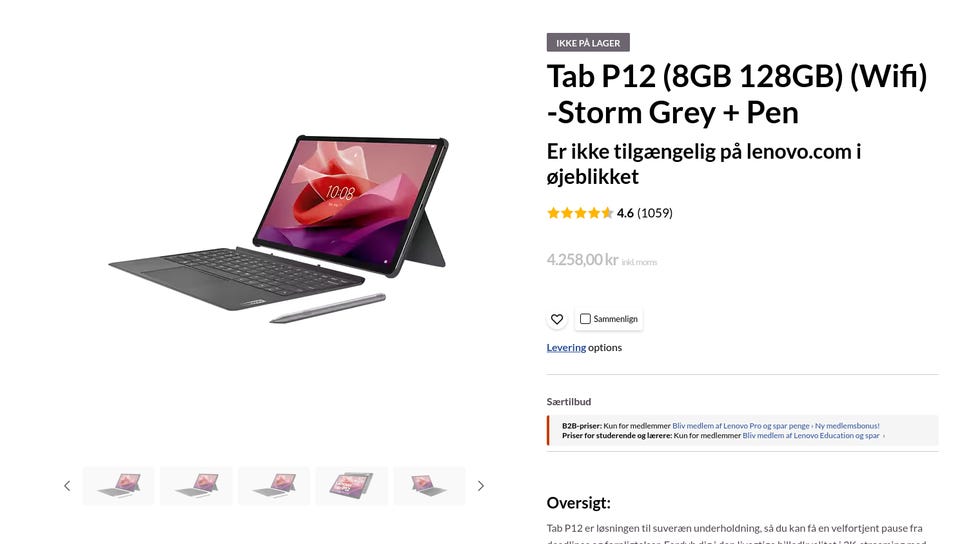This screenshot has width=960, height=544.
Task: Select the fifth product thumbnail
Action: coord(429,486)
